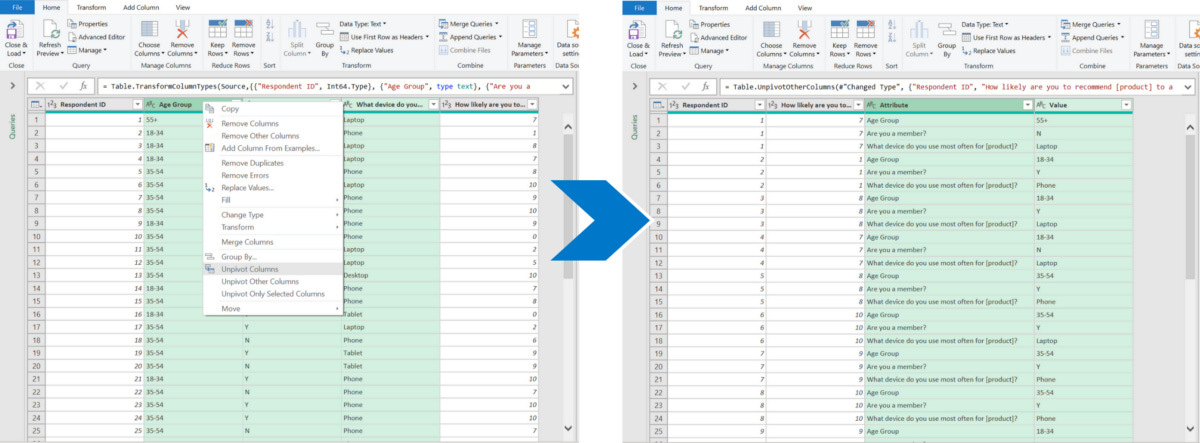The width and height of the screenshot is (1200, 443).
Task: Open File tab in left window
Action: coord(17,7)
